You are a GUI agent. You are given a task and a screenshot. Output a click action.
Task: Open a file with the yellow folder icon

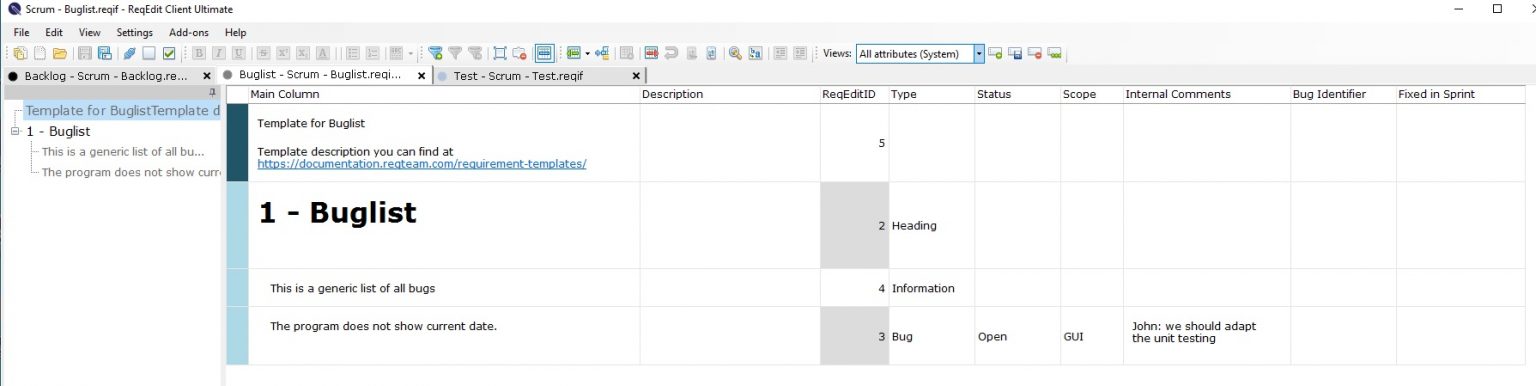click(60, 54)
